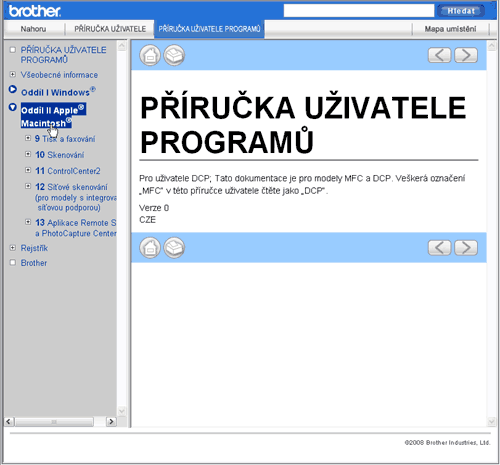Screen dimensions: 500x465
Task: Expand the 13 Aplikace Remote Setup node
Action: click(x=28, y=222)
